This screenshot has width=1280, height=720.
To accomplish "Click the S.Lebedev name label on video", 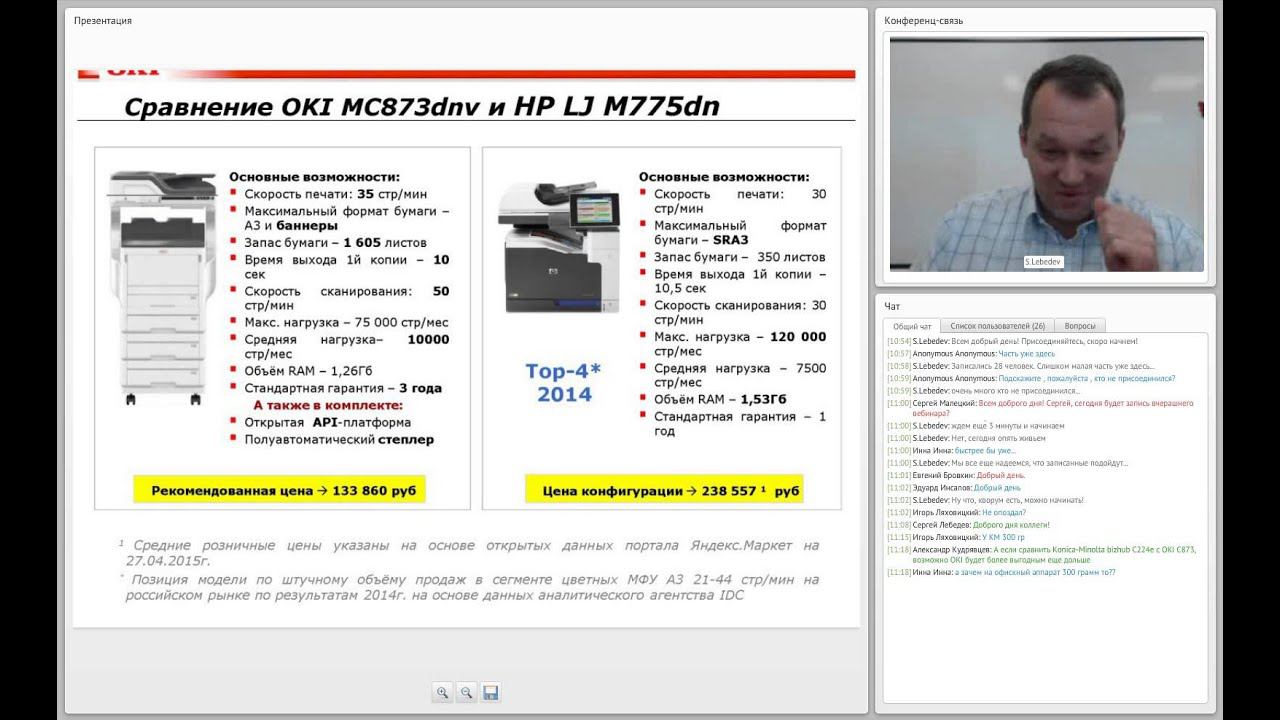I will (x=1041, y=261).
